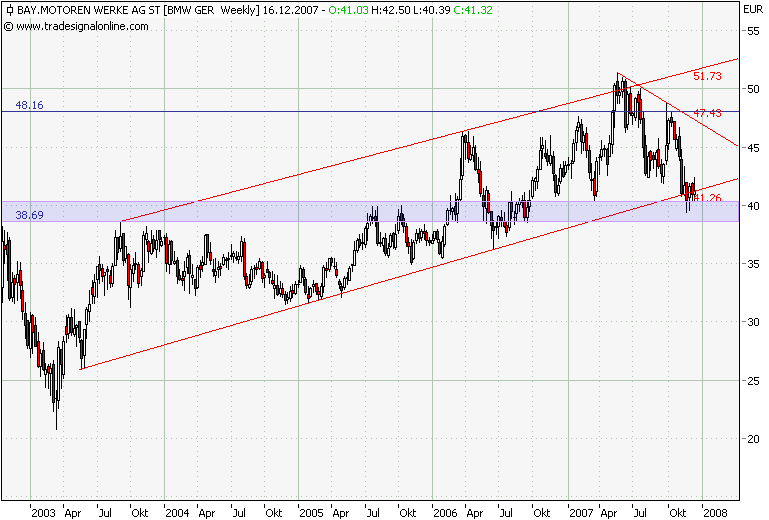Image resolution: width=769 pixels, height=520 pixels.
Task: Click the 55 price axis label
Action: point(753,31)
